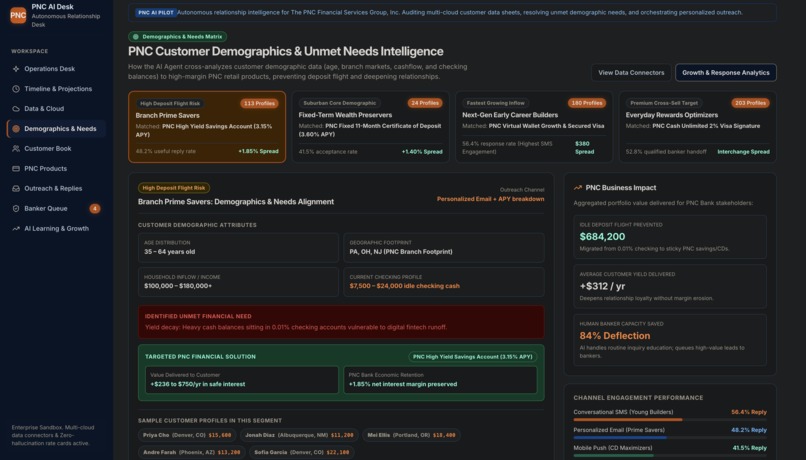Click the Demographics & Needs sidebar icon

[x=16, y=129]
